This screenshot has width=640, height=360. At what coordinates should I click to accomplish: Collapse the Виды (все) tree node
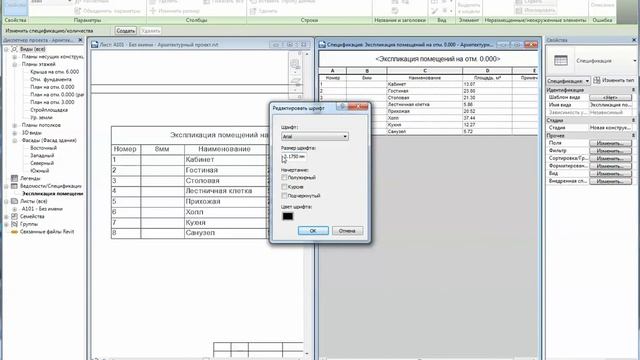tap(6, 49)
